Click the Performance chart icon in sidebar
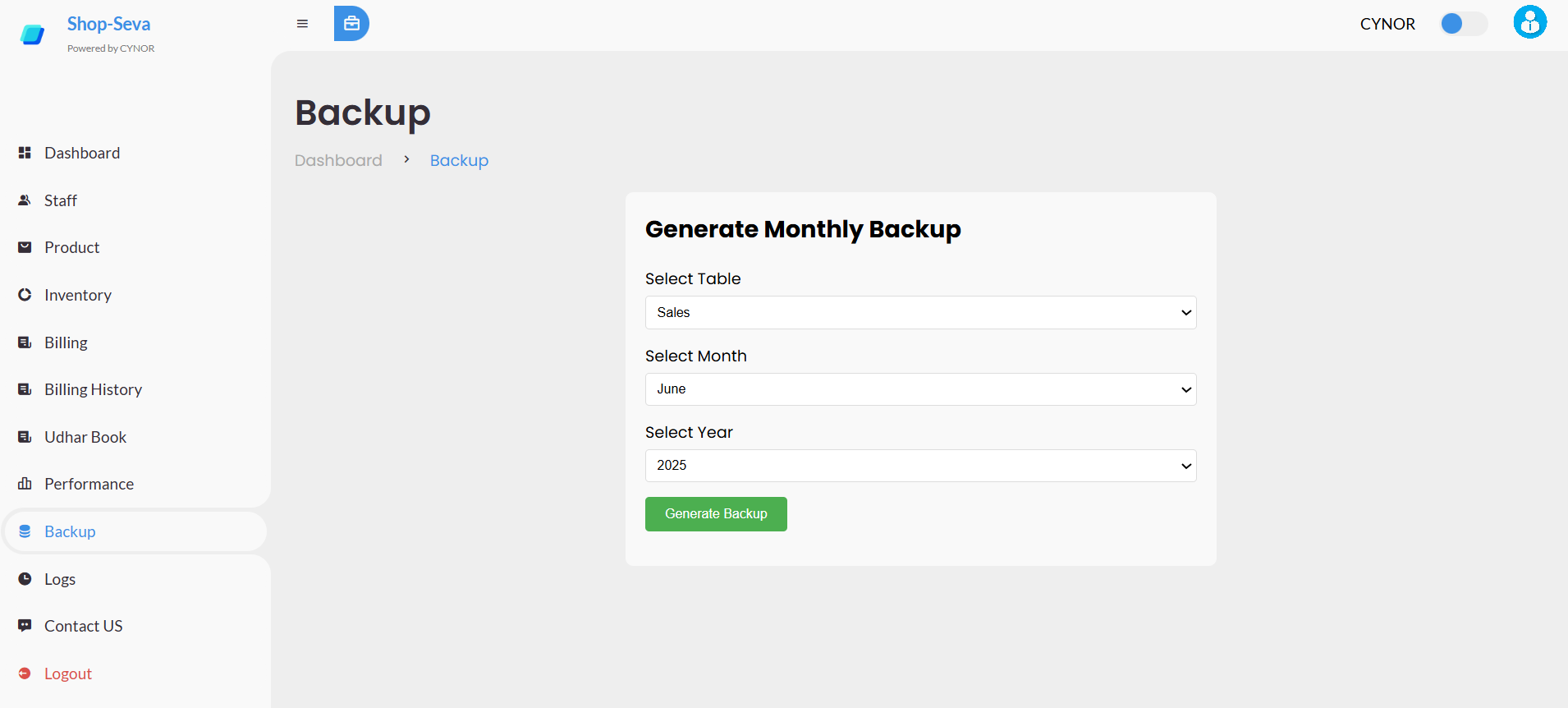This screenshot has height=708, width=1568. [x=25, y=484]
